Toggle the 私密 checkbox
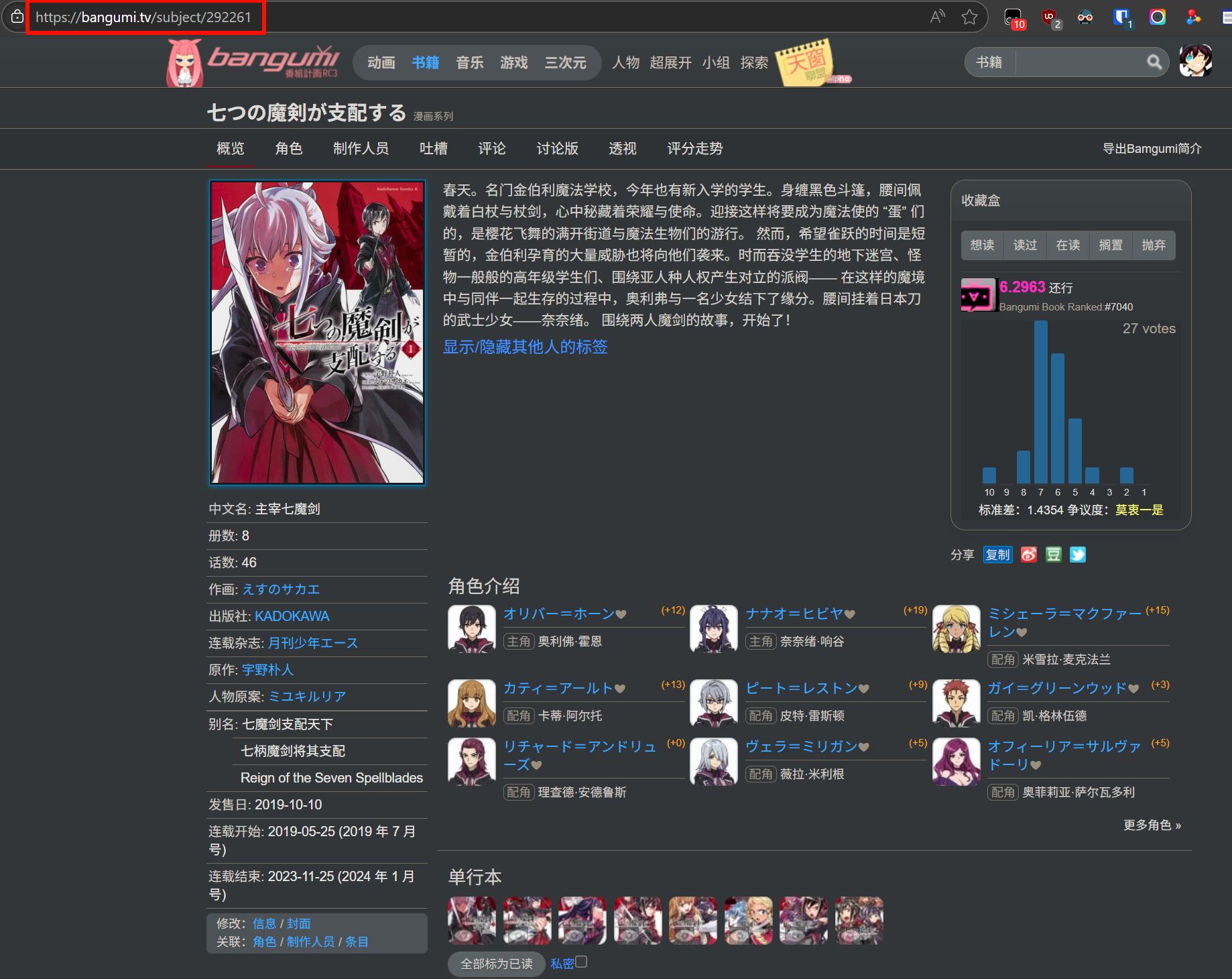Screen dimensions: 1232x979 pyautogui.click(x=581, y=962)
